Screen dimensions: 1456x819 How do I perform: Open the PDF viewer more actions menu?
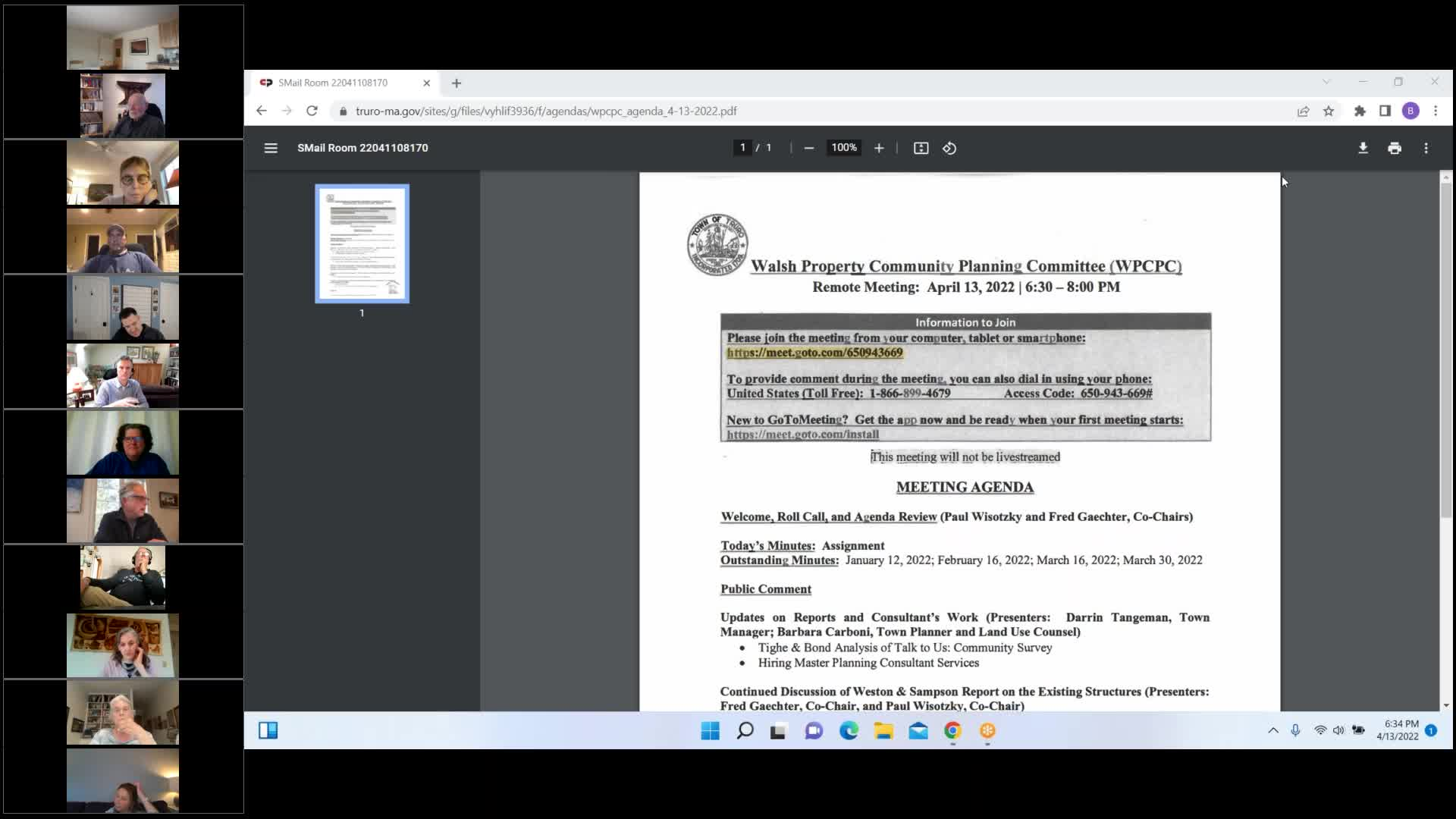tap(1426, 148)
